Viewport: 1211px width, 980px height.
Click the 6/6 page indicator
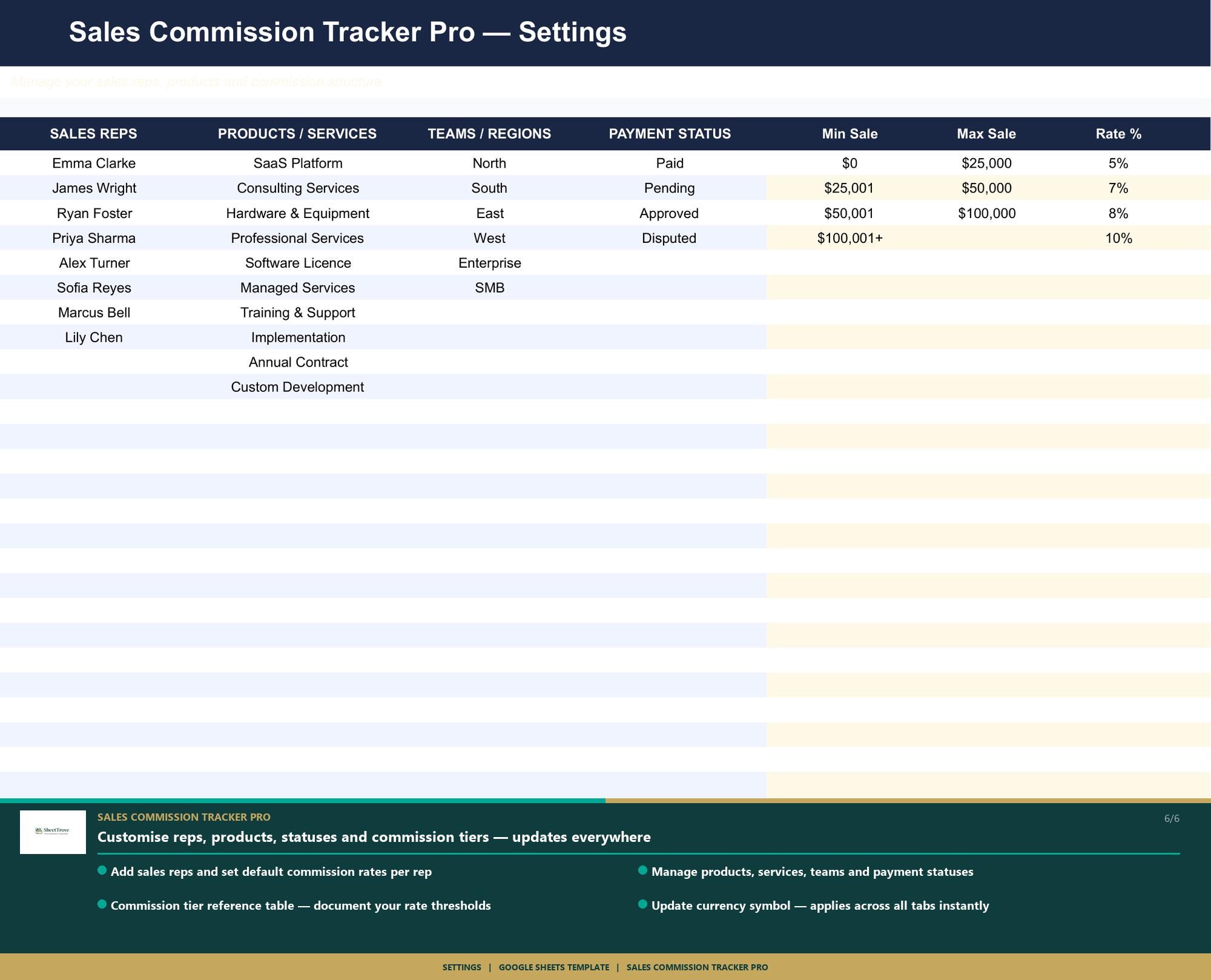pos(1172,819)
